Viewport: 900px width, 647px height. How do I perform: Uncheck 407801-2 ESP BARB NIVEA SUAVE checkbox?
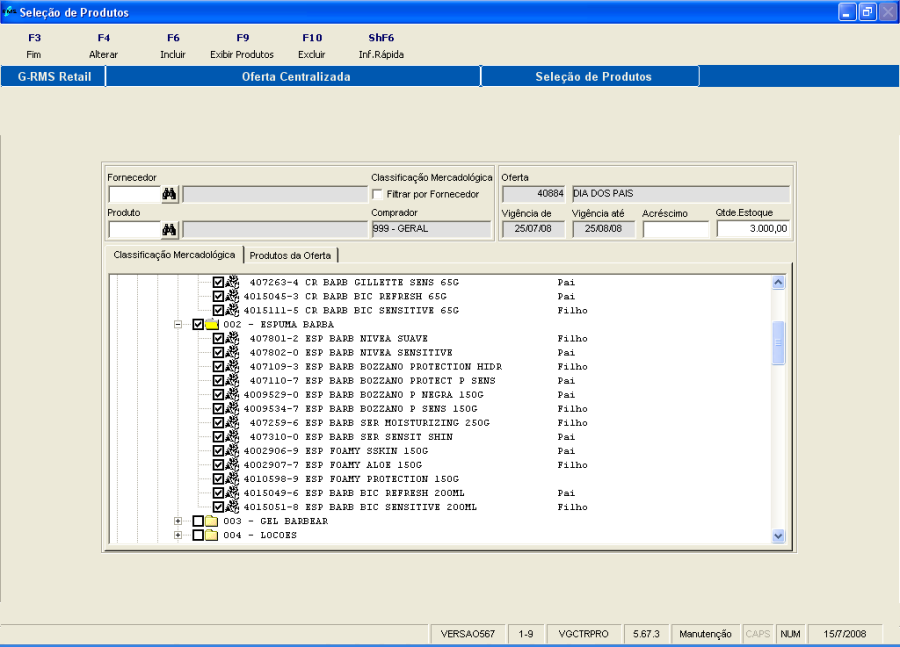pyautogui.click(x=218, y=338)
